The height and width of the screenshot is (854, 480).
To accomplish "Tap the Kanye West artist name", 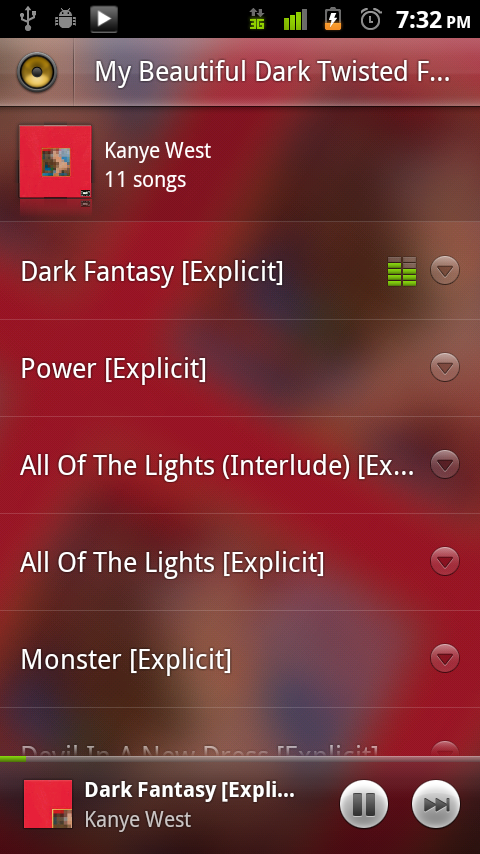I will 158,150.
